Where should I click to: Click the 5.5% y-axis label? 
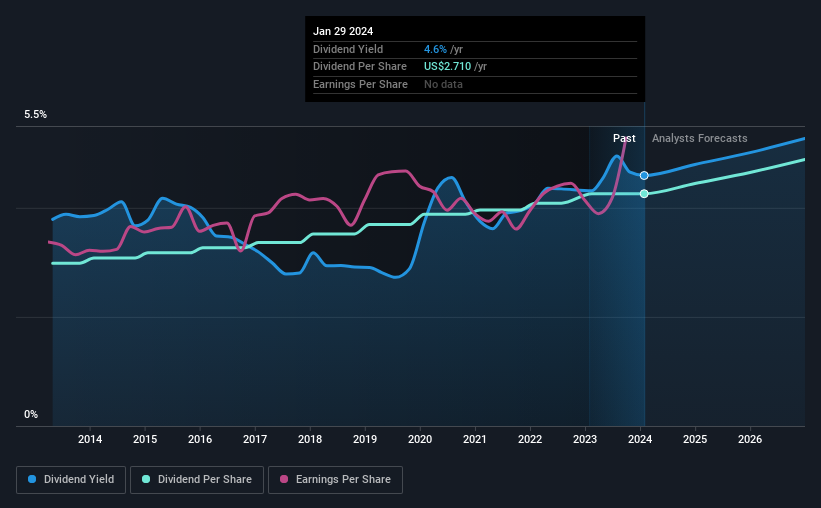tap(35, 114)
